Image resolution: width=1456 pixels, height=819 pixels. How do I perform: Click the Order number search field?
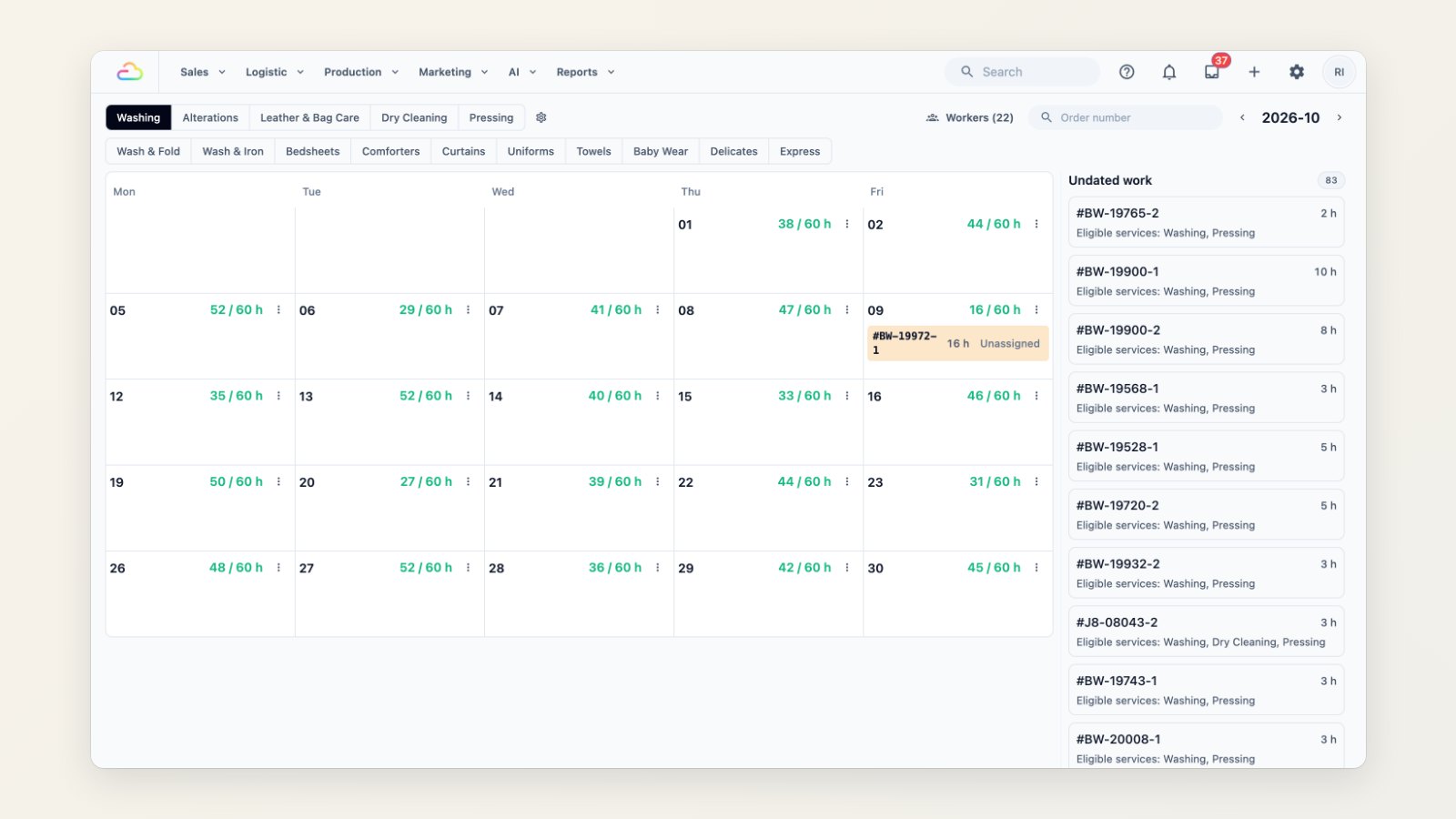(1126, 117)
